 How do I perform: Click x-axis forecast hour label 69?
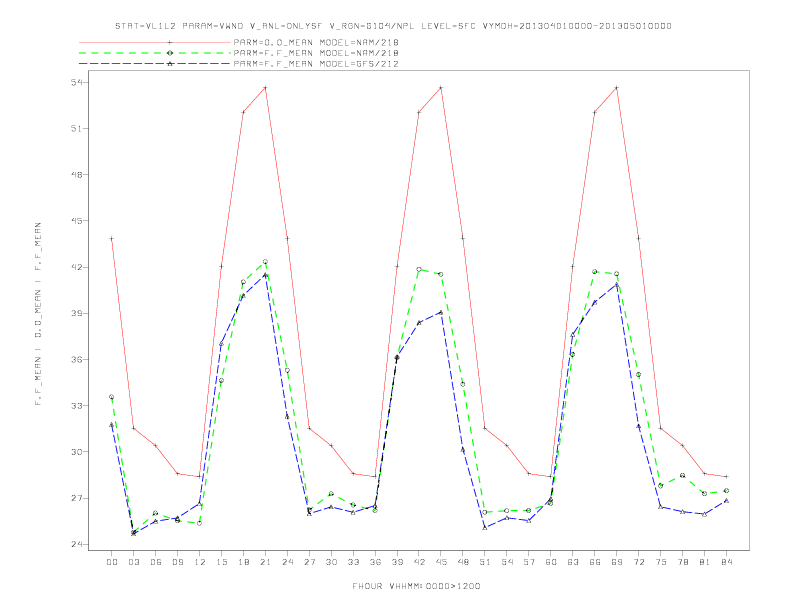pos(617,562)
